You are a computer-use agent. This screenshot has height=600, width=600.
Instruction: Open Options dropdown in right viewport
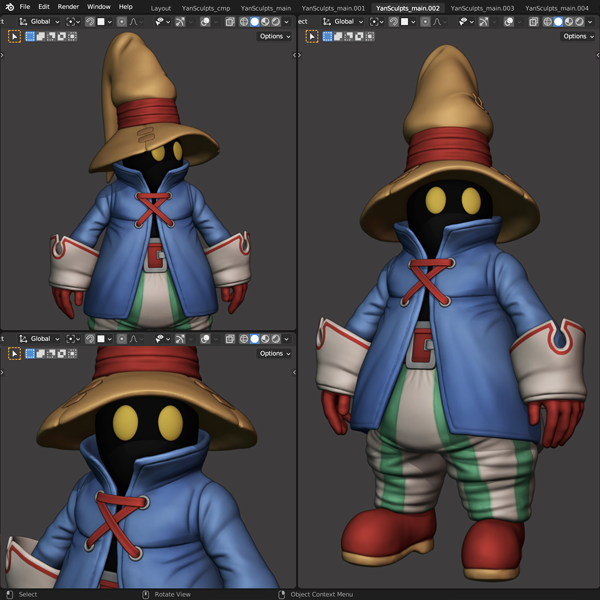pyautogui.click(x=578, y=36)
